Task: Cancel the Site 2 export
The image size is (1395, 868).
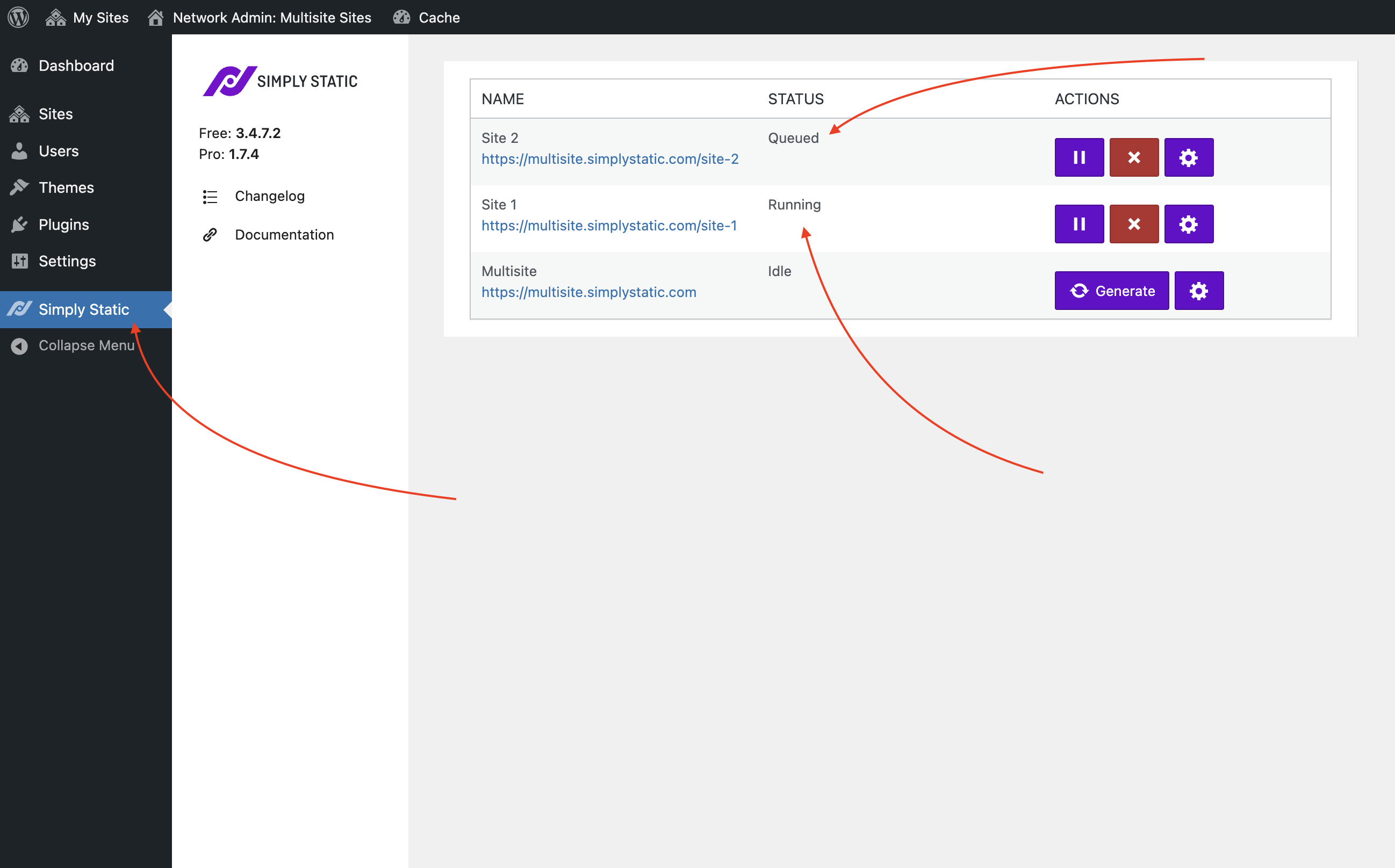Action: 1133,157
